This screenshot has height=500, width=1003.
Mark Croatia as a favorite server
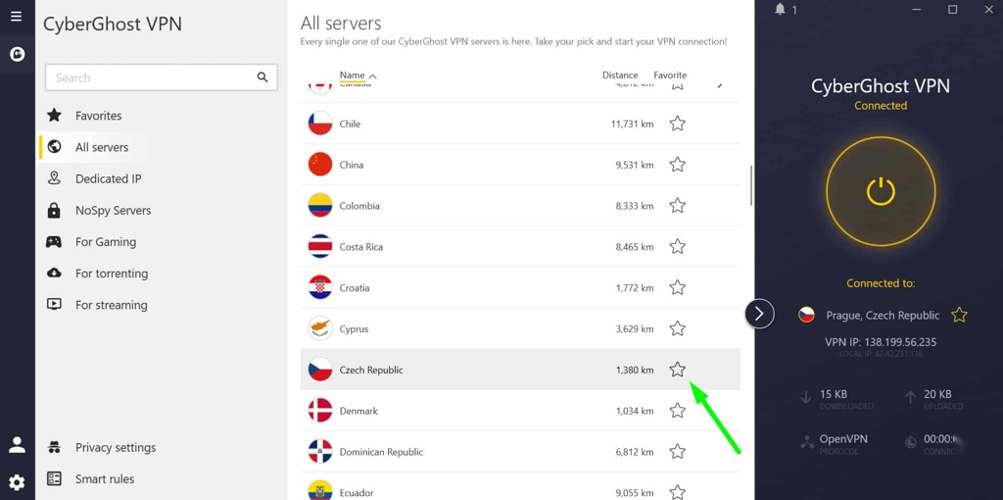677,288
